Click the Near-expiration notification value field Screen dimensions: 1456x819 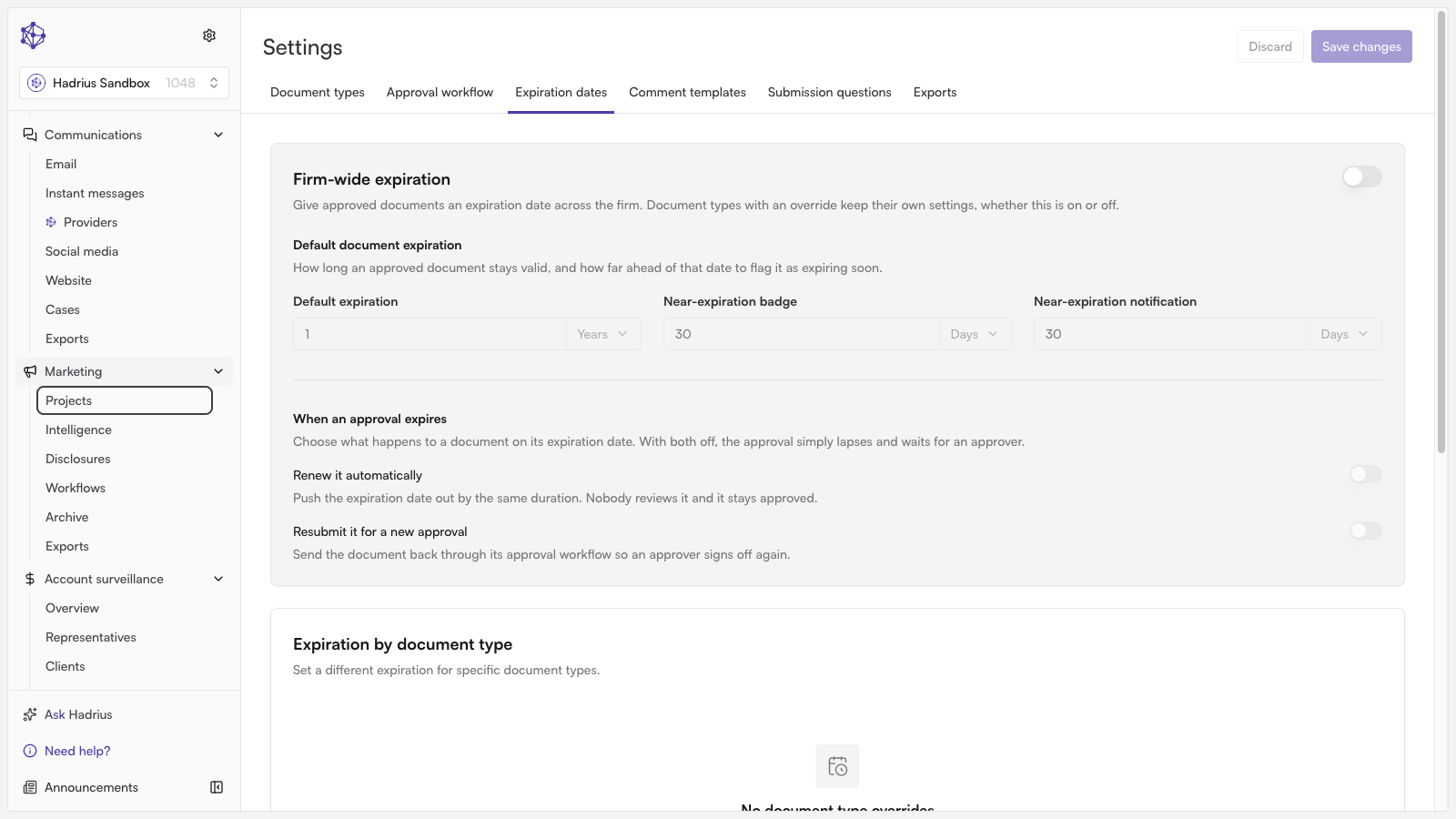1171,334
